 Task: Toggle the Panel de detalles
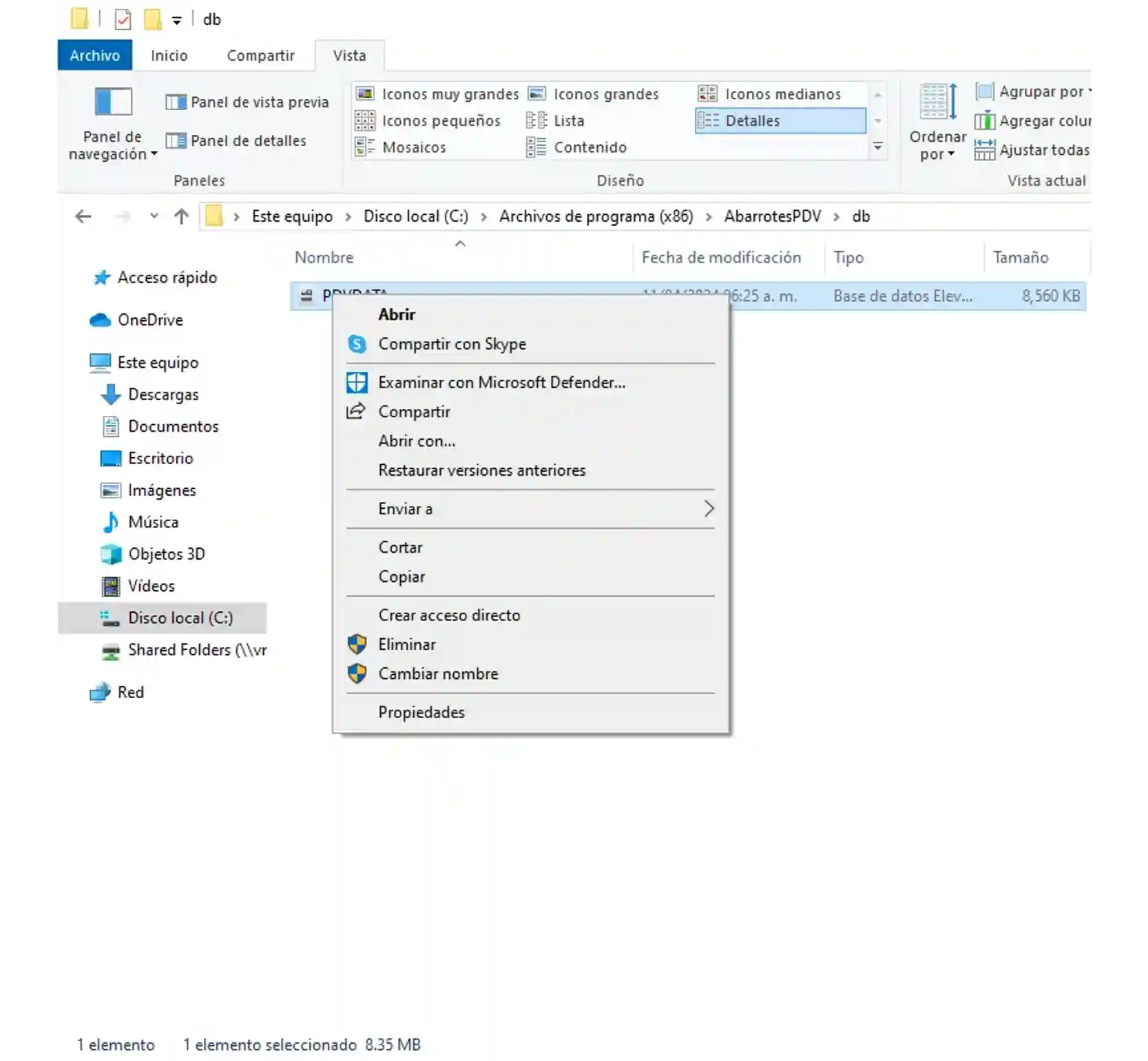coord(236,140)
